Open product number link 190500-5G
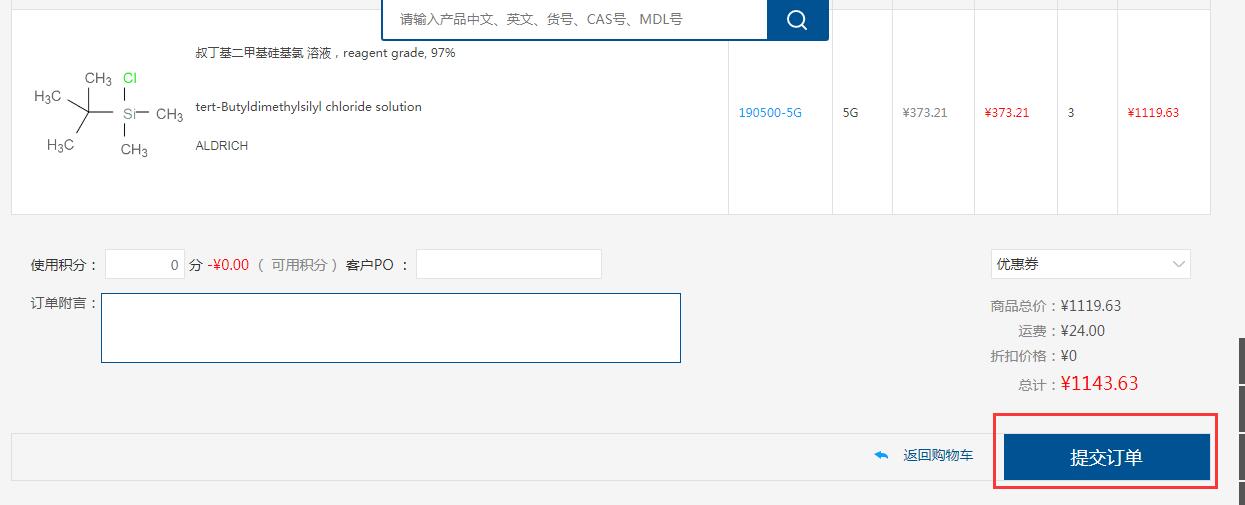1245x505 pixels. (769, 112)
